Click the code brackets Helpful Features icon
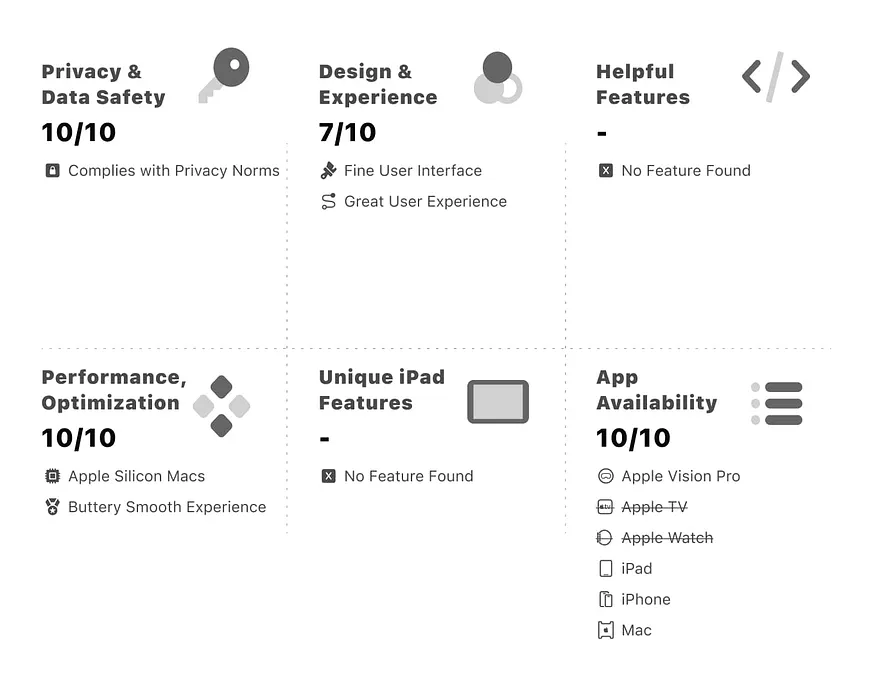The width and height of the screenshot is (873, 697). pos(776,77)
